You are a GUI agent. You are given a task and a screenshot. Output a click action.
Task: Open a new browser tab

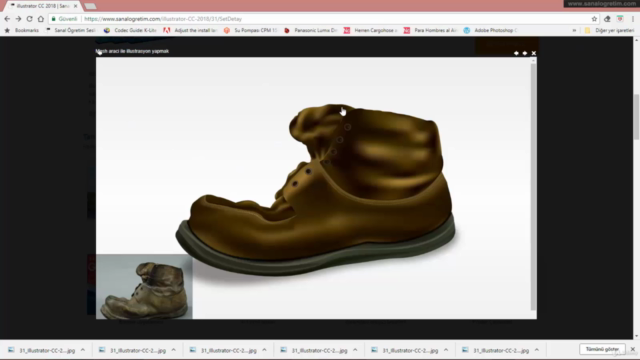(90, 6)
